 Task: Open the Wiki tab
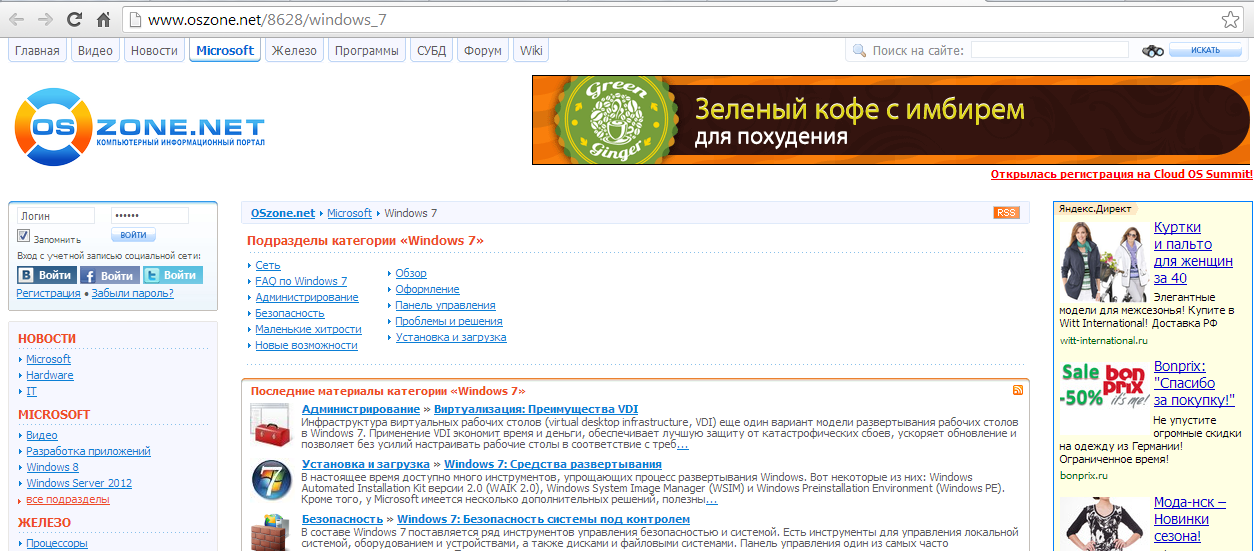531,50
